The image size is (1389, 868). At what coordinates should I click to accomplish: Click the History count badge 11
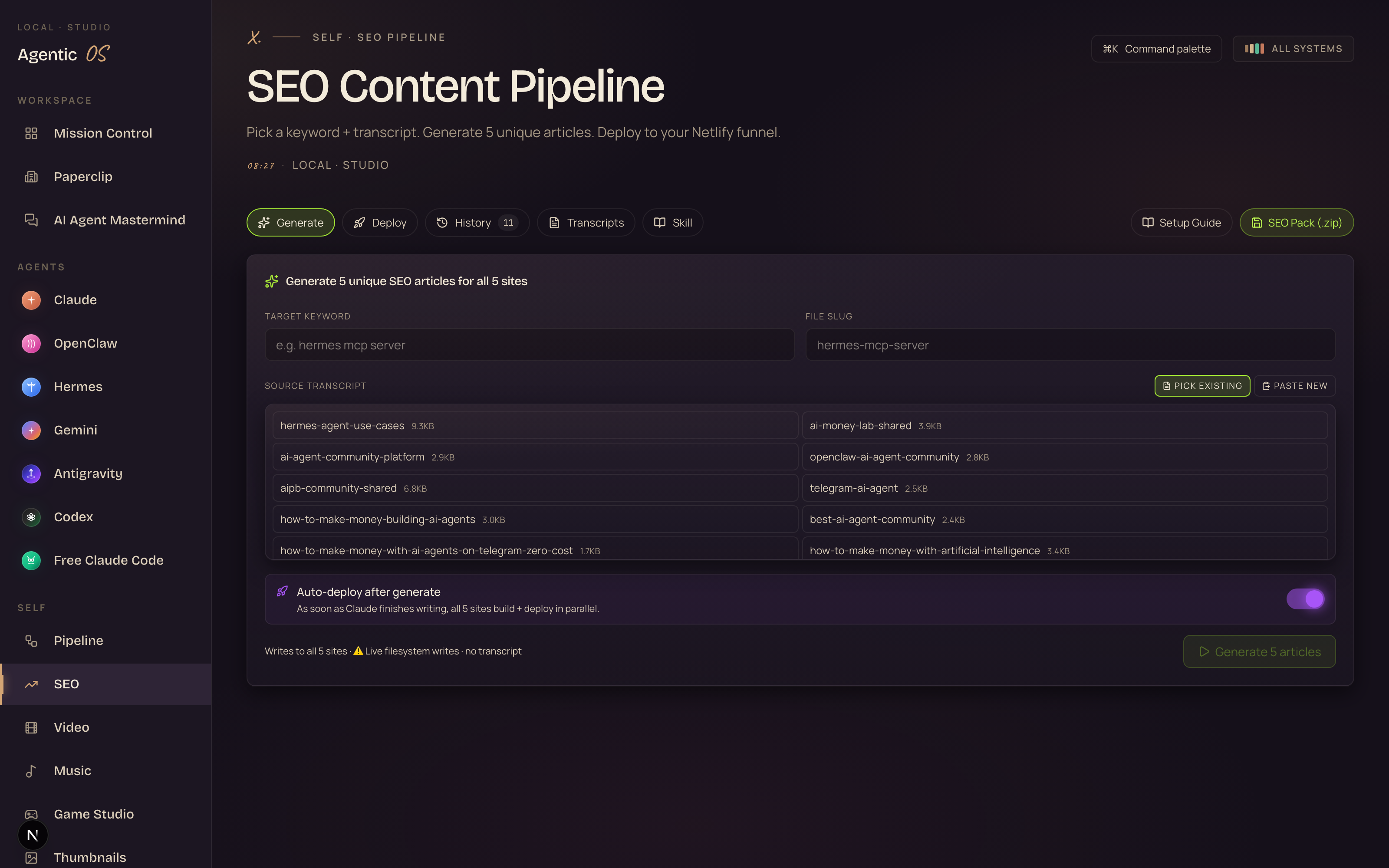(x=508, y=223)
